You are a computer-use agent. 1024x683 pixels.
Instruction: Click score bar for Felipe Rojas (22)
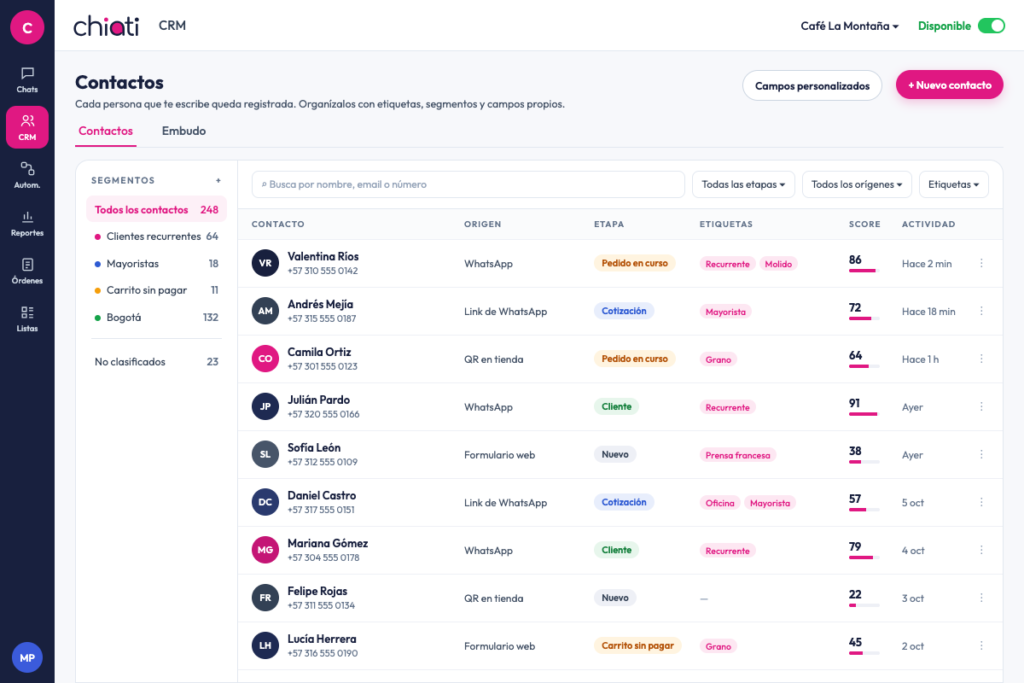(864, 605)
